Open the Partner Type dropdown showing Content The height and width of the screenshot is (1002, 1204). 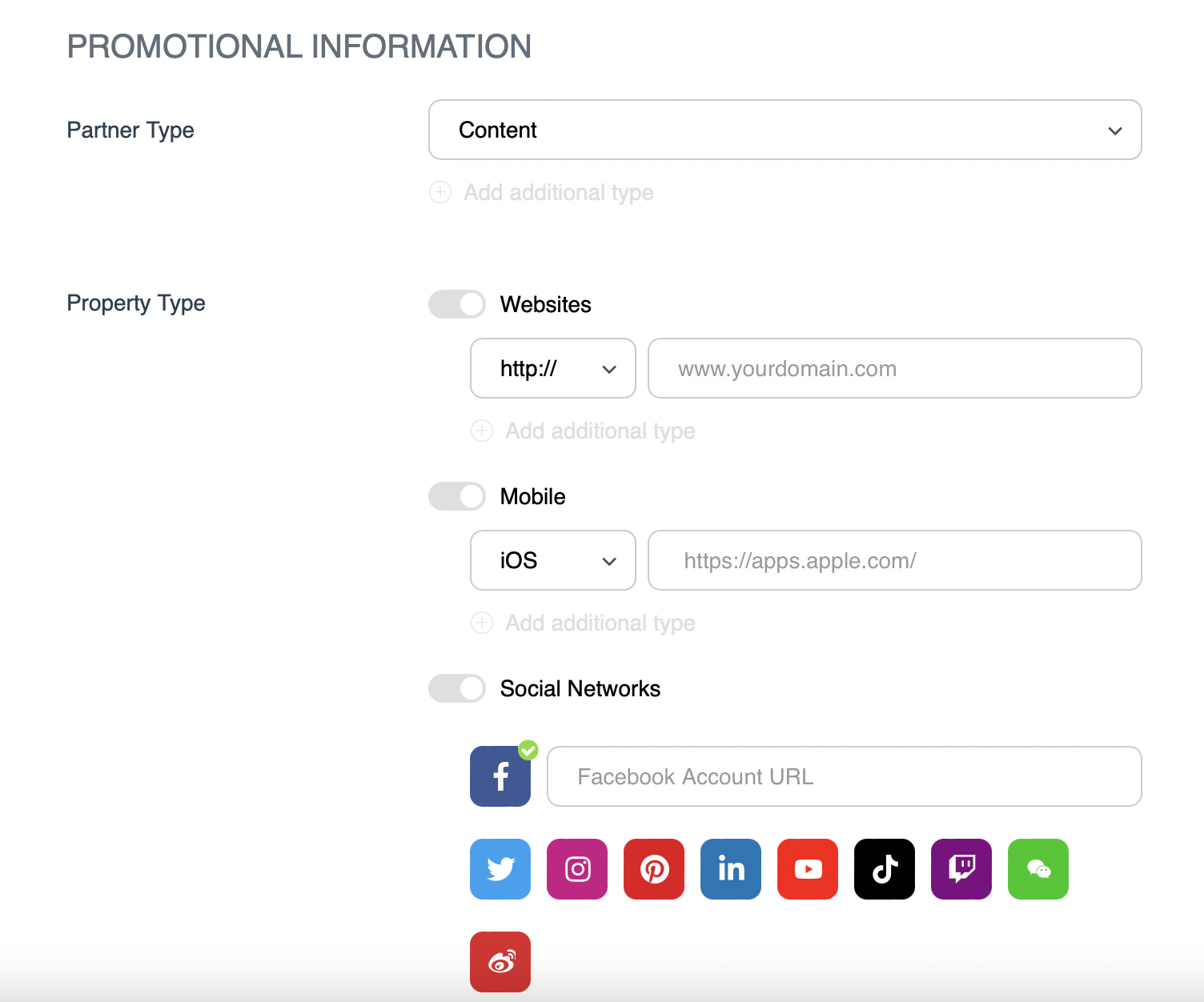(x=785, y=130)
